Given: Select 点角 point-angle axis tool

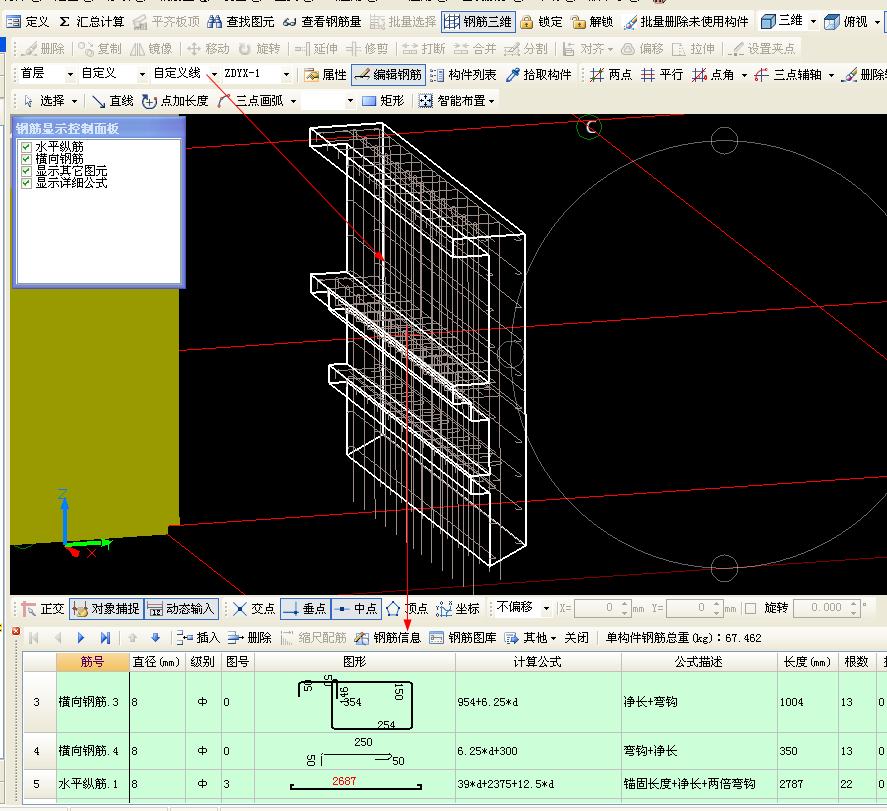Looking at the screenshot, I should point(713,75).
